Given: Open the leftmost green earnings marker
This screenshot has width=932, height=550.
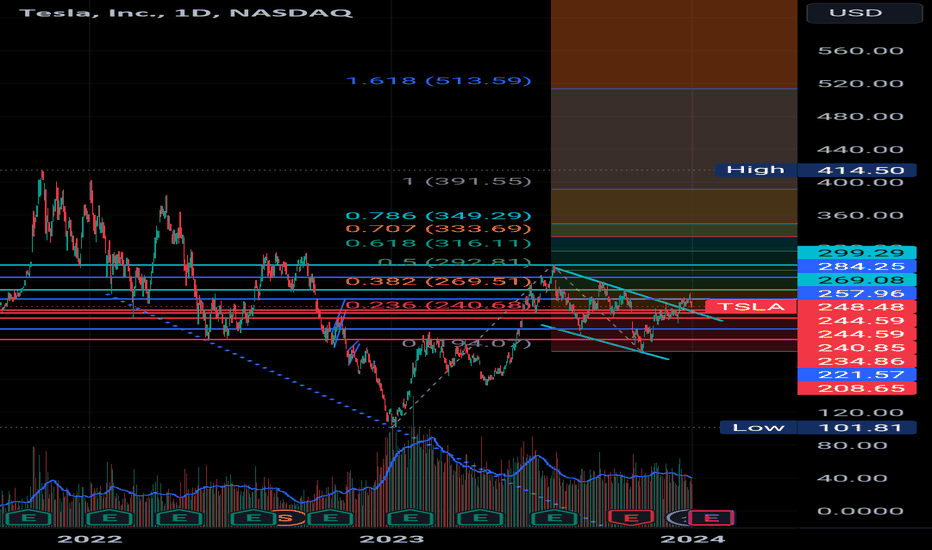Looking at the screenshot, I should (28, 518).
